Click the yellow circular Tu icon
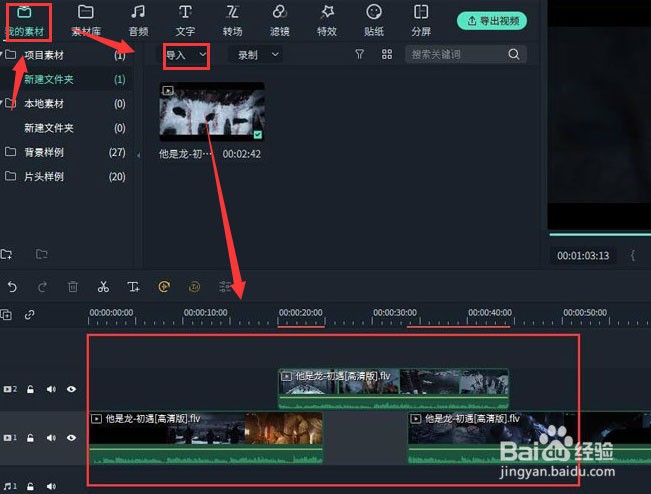Viewport: 651px width, 494px height. pyautogui.click(x=194, y=287)
